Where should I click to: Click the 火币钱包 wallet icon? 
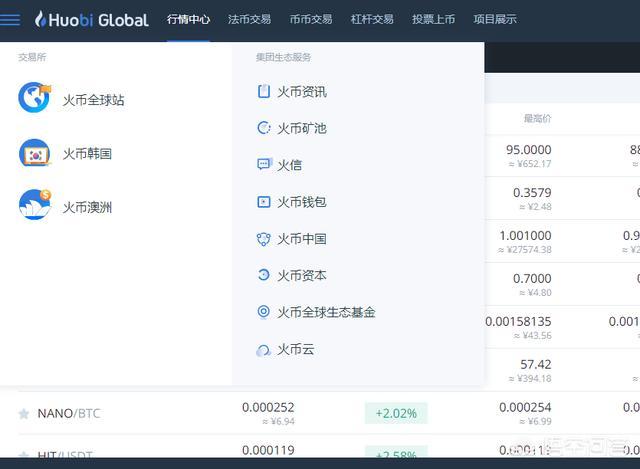pyautogui.click(x=264, y=202)
